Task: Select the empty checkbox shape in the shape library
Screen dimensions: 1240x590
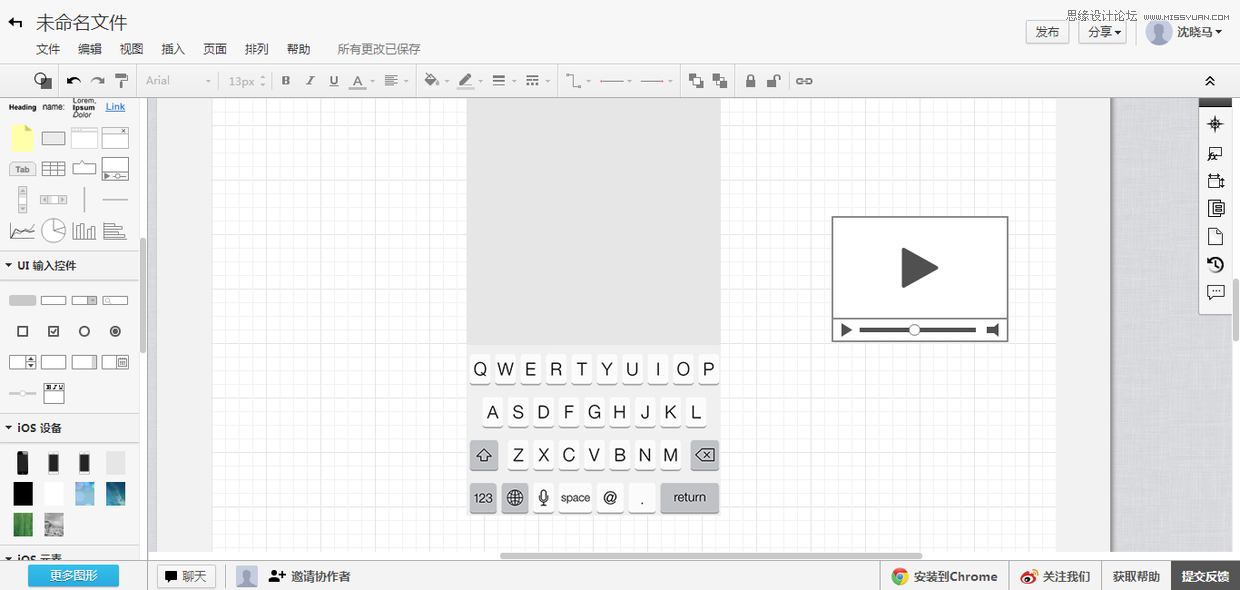Action: (23, 331)
